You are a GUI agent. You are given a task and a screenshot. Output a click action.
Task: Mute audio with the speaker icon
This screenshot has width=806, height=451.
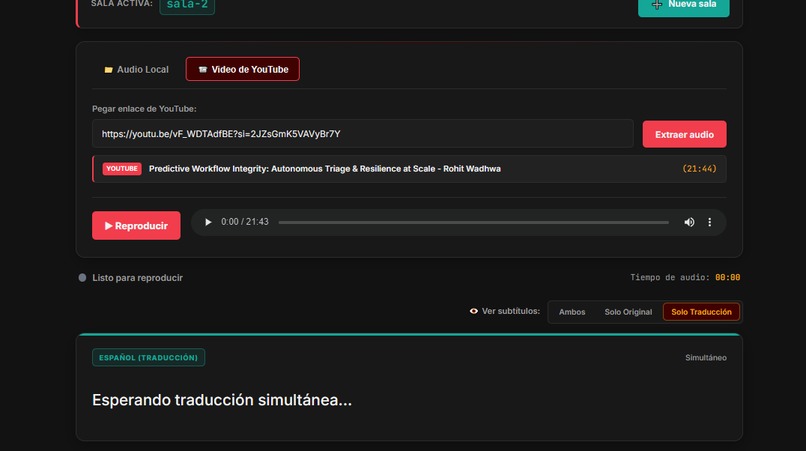pyautogui.click(x=689, y=222)
